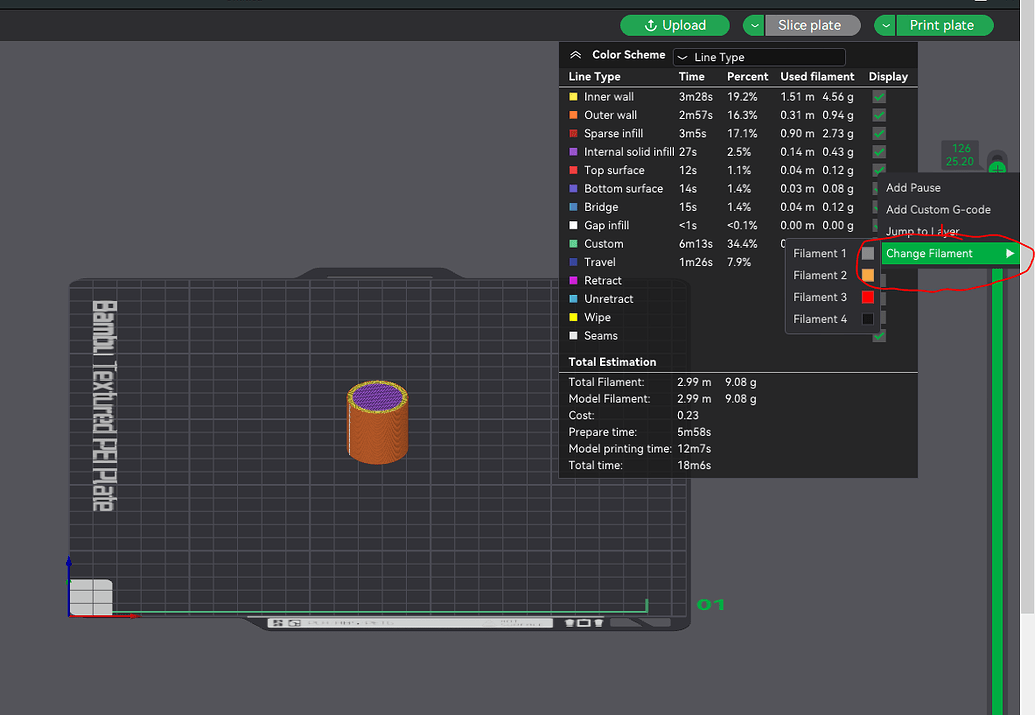Click the yellow Inner wall color square
The width and height of the screenshot is (1035, 715).
coord(573,97)
